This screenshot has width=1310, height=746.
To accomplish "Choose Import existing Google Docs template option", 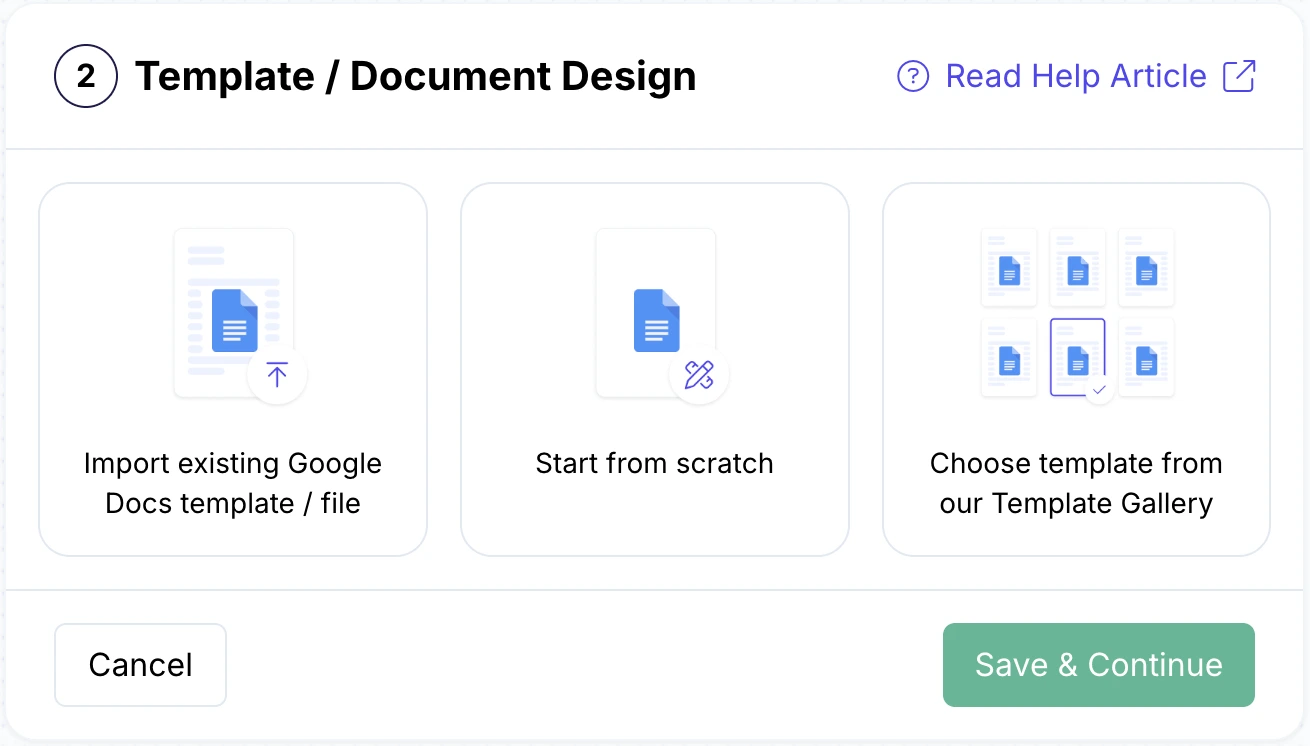I will (x=233, y=369).
